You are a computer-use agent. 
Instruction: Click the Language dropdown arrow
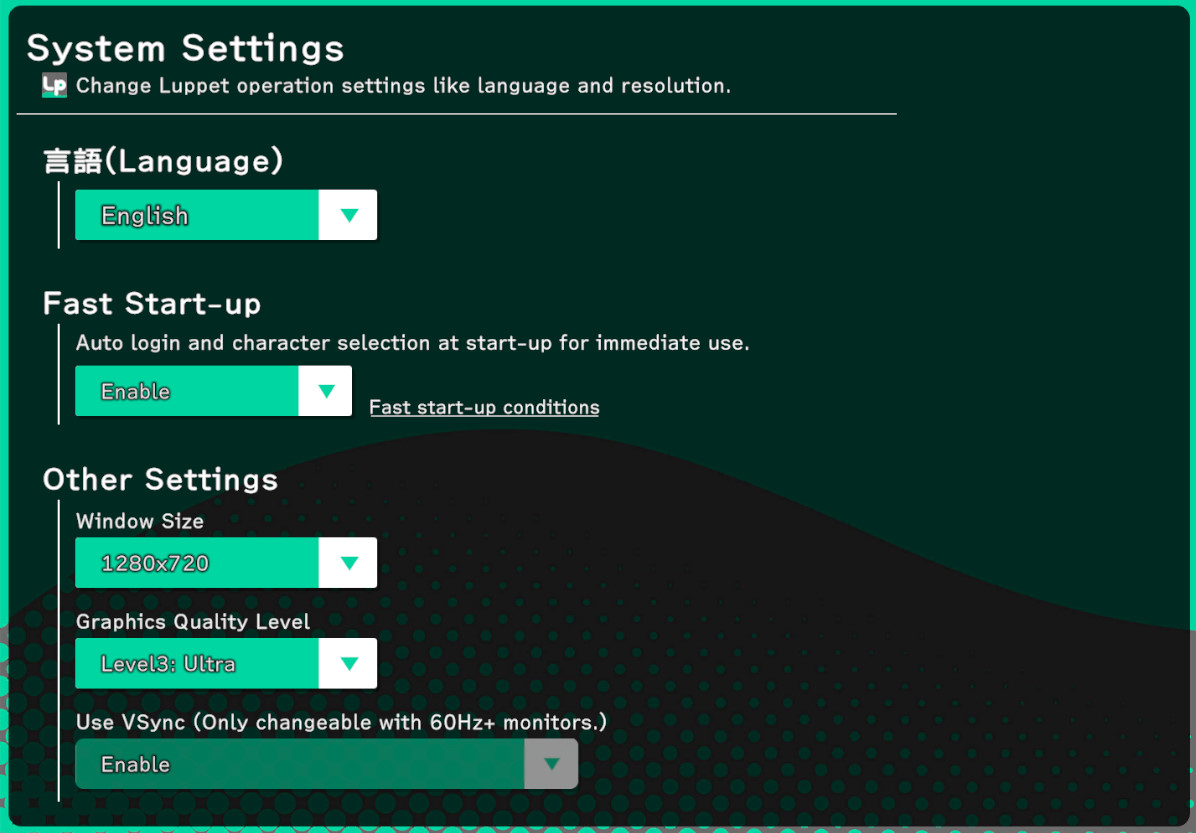click(x=348, y=215)
